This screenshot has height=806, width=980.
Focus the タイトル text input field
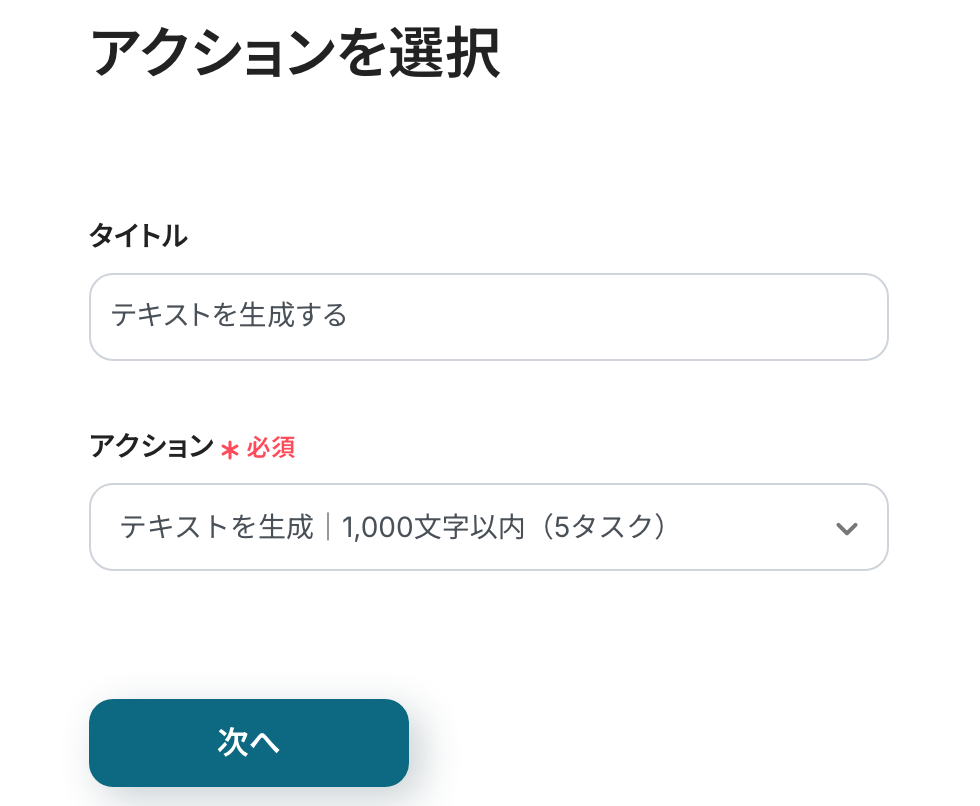pyautogui.click(x=488, y=317)
